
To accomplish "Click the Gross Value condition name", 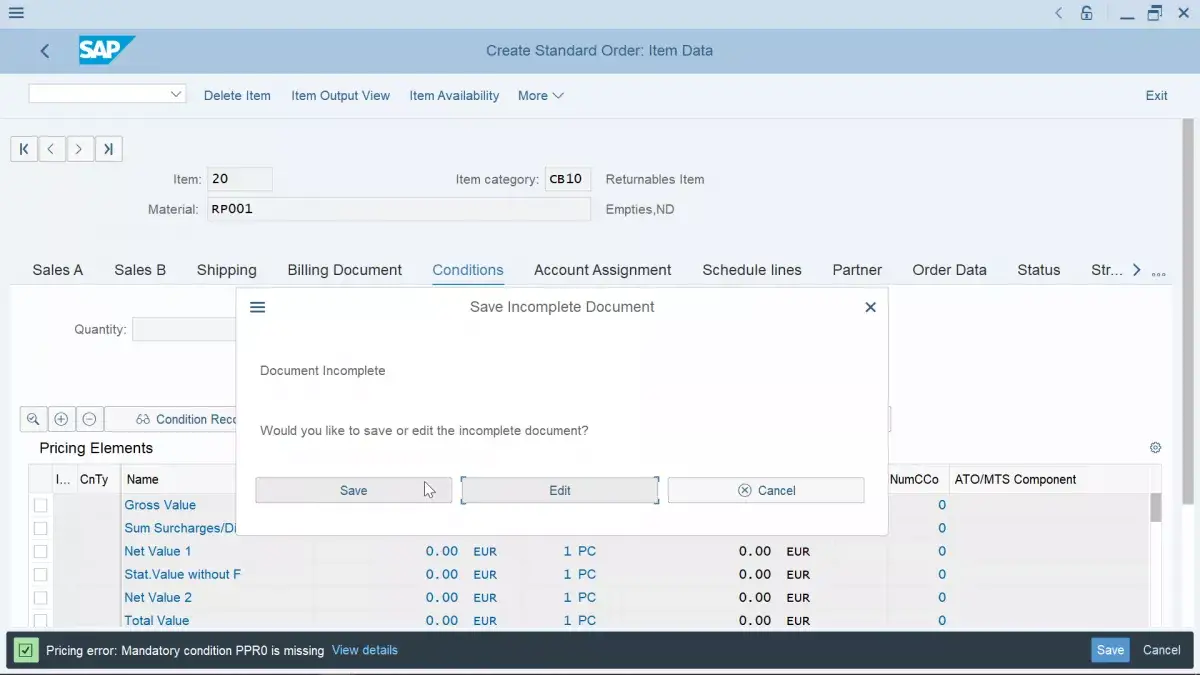I will pyautogui.click(x=160, y=505).
